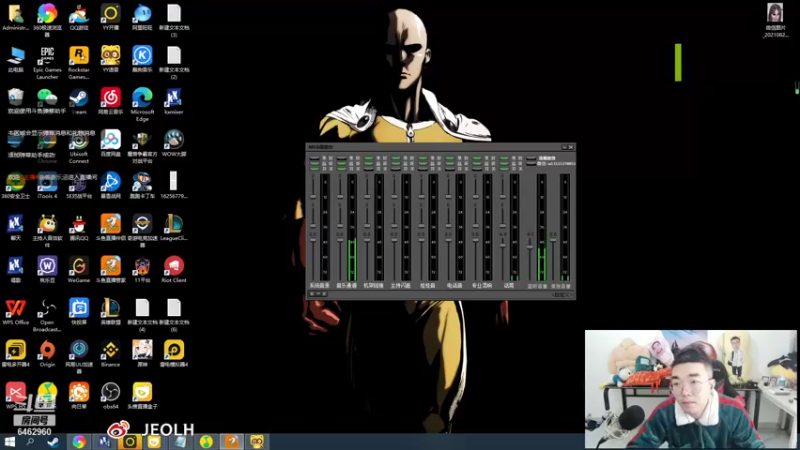800x450 pixels.
Task: Switch to the kX mixer taskbar button
Action: (105, 442)
